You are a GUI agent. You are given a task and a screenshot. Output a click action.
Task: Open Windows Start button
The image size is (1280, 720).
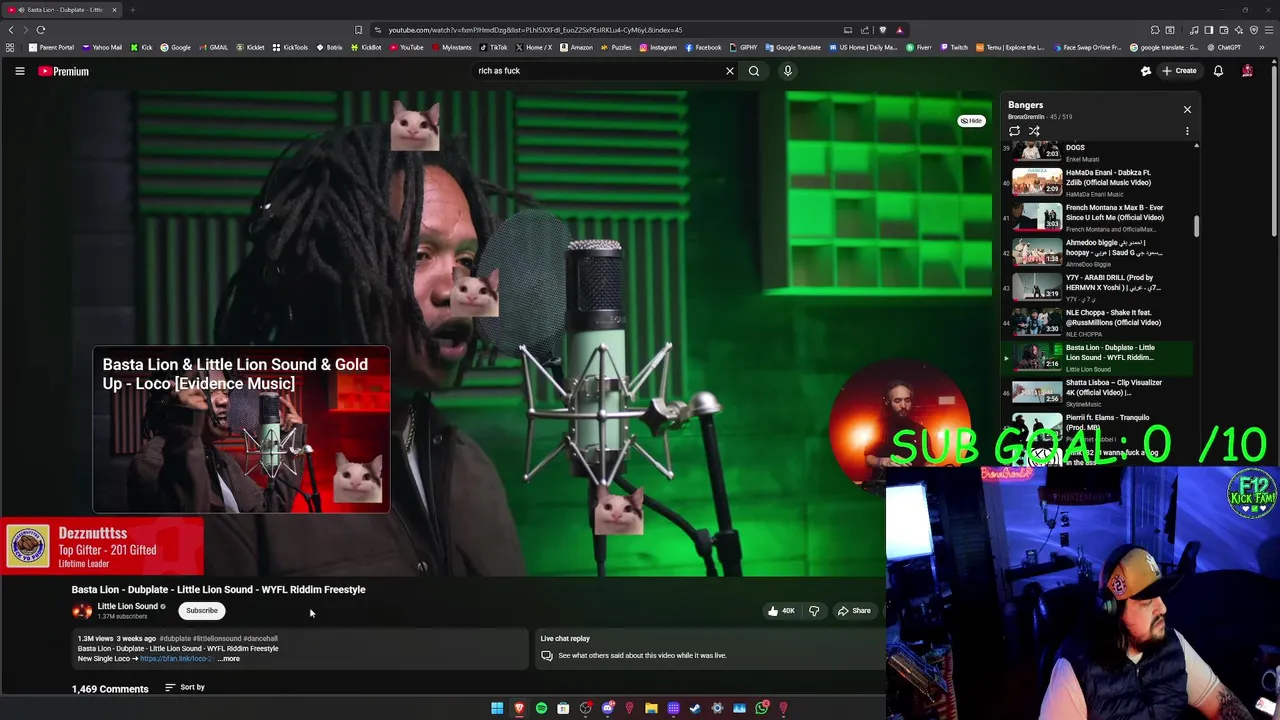point(497,708)
